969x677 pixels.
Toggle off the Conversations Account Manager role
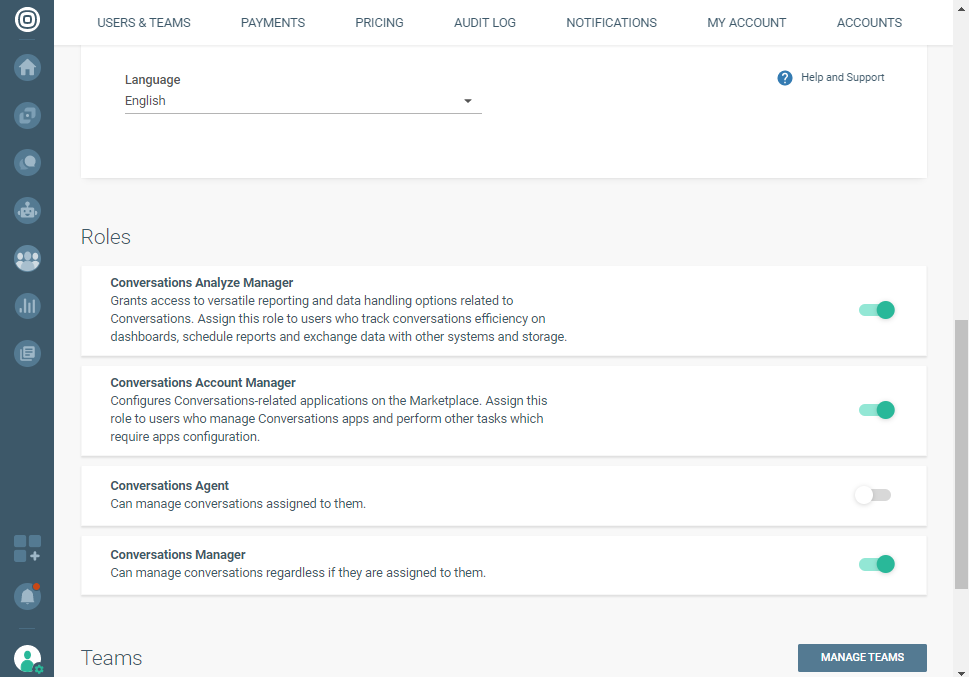(x=876, y=410)
